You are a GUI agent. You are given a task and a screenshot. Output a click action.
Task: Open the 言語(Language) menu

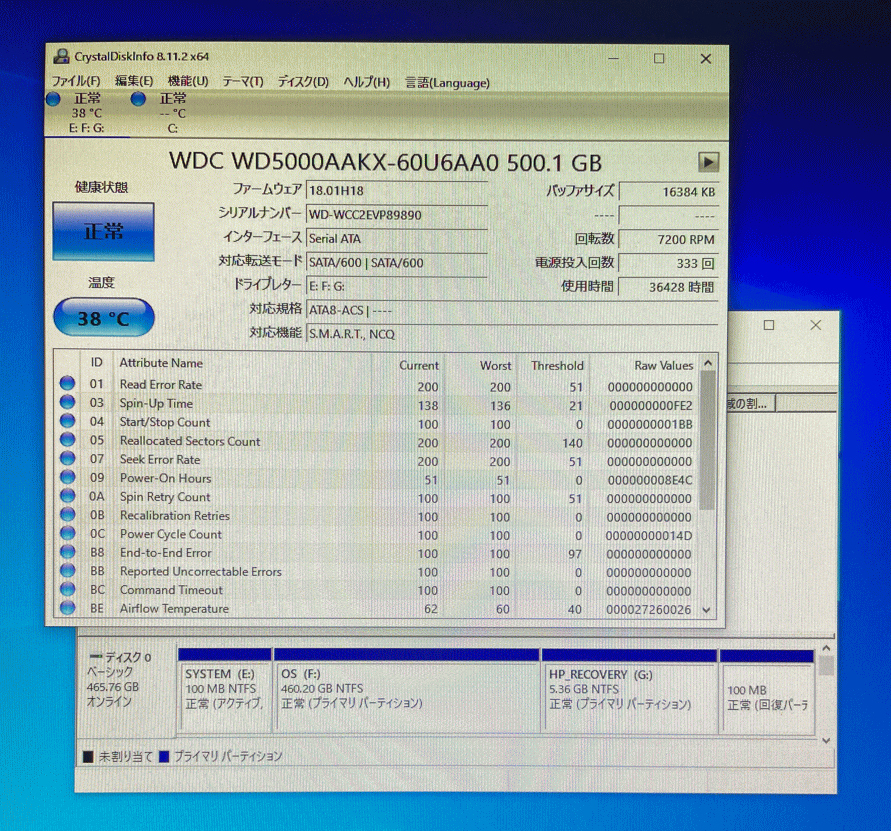point(447,82)
